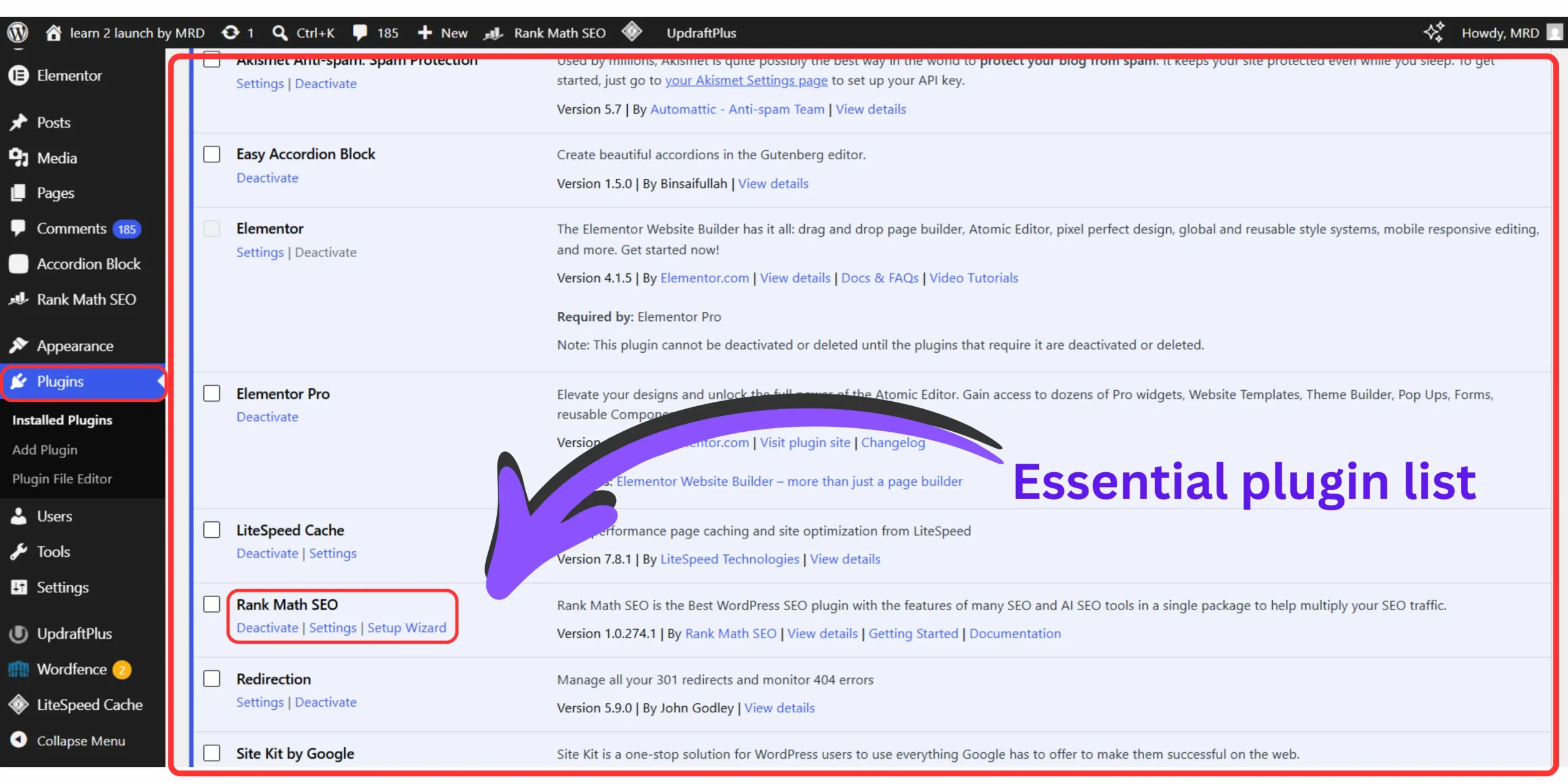1568x784 pixels.
Task: Click the Plugins plug icon
Action: point(18,381)
